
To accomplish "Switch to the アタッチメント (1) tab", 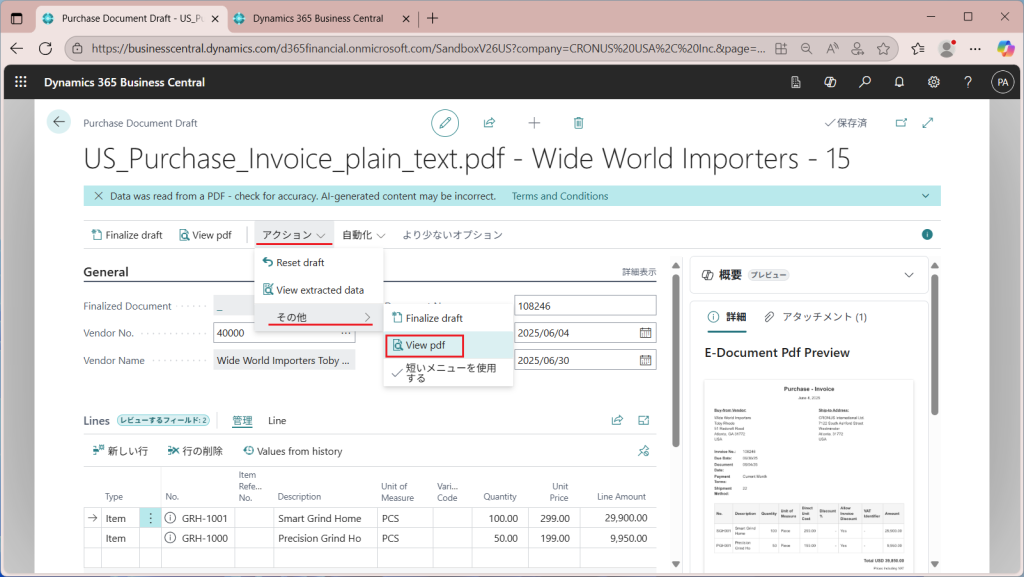I will (816, 317).
